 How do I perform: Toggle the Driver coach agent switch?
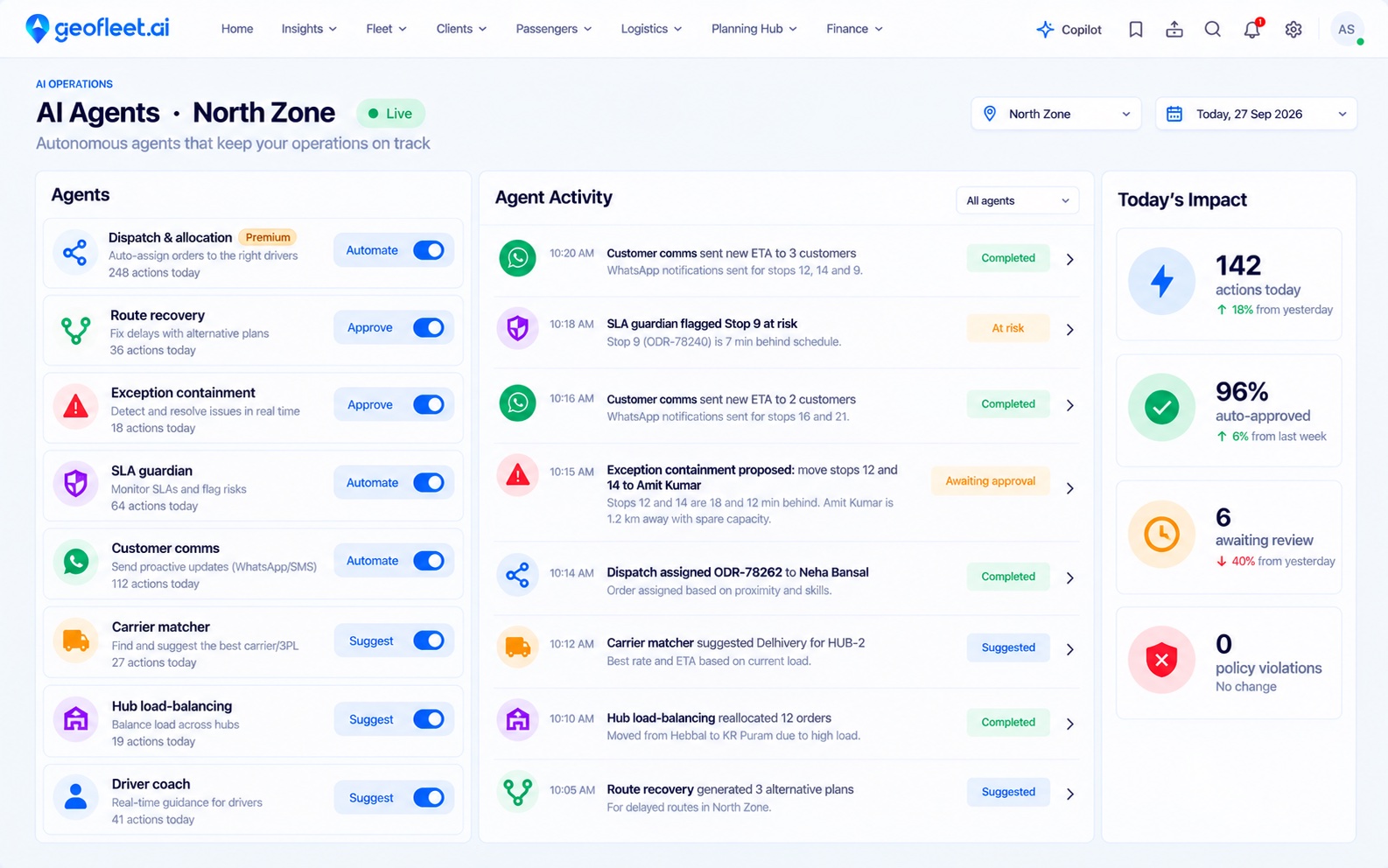point(429,797)
